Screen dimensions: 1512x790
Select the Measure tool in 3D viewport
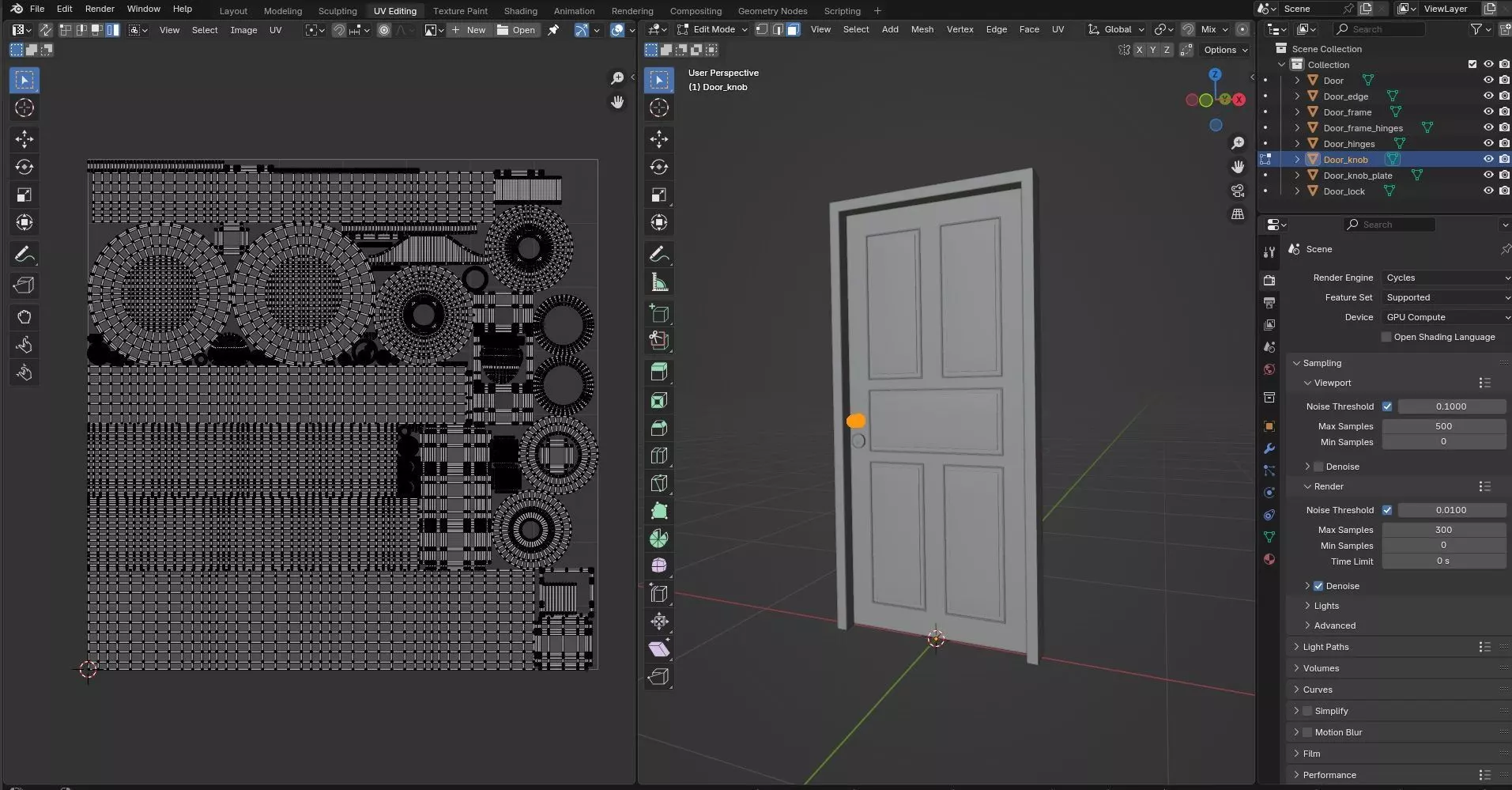659,282
